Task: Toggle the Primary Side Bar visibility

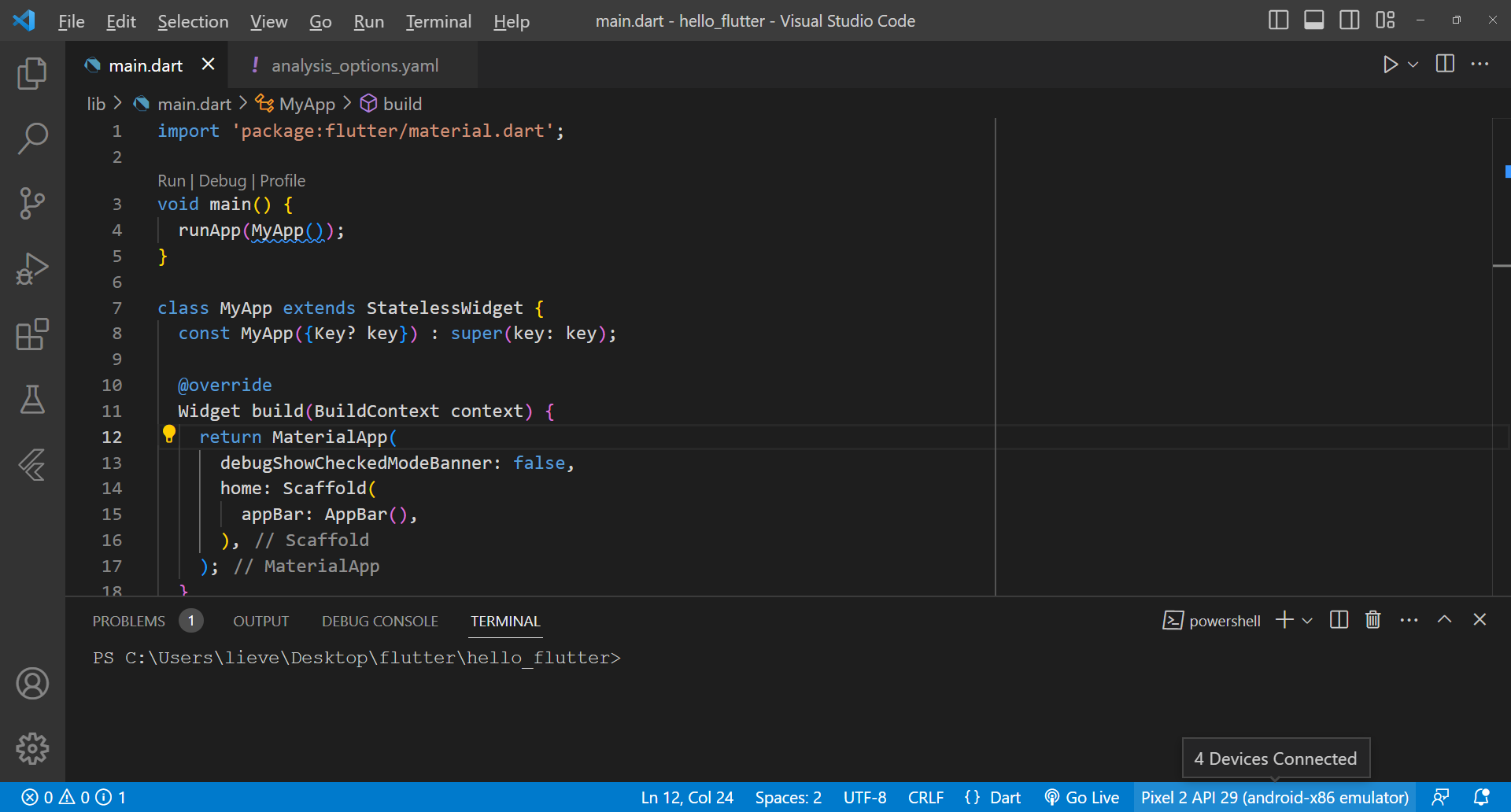Action: click(x=1278, y=20)
